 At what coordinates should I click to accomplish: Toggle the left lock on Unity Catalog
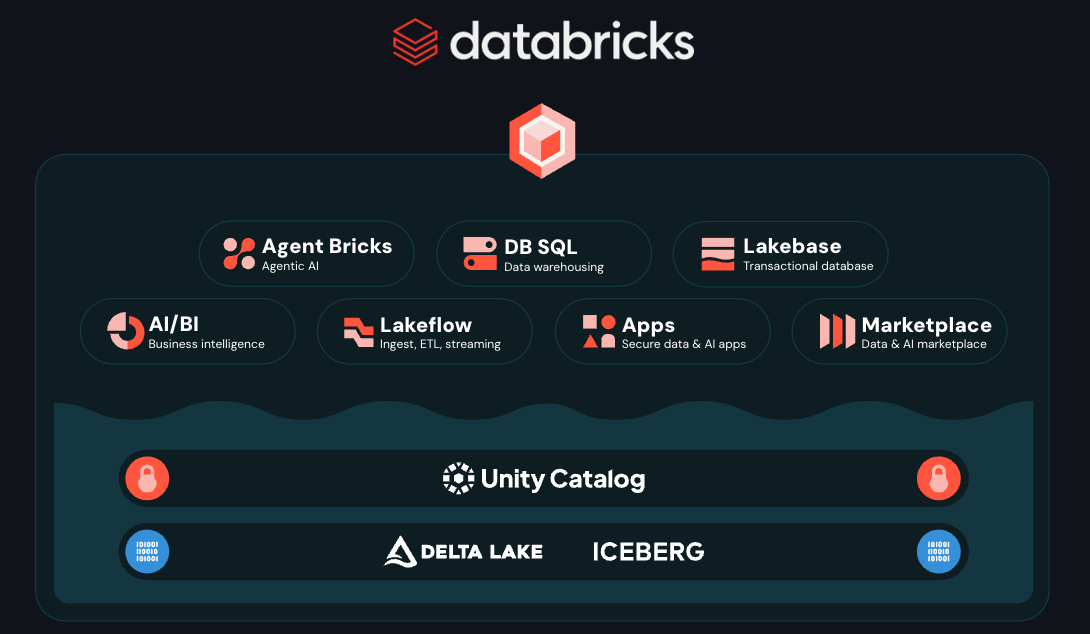(147, 478)
